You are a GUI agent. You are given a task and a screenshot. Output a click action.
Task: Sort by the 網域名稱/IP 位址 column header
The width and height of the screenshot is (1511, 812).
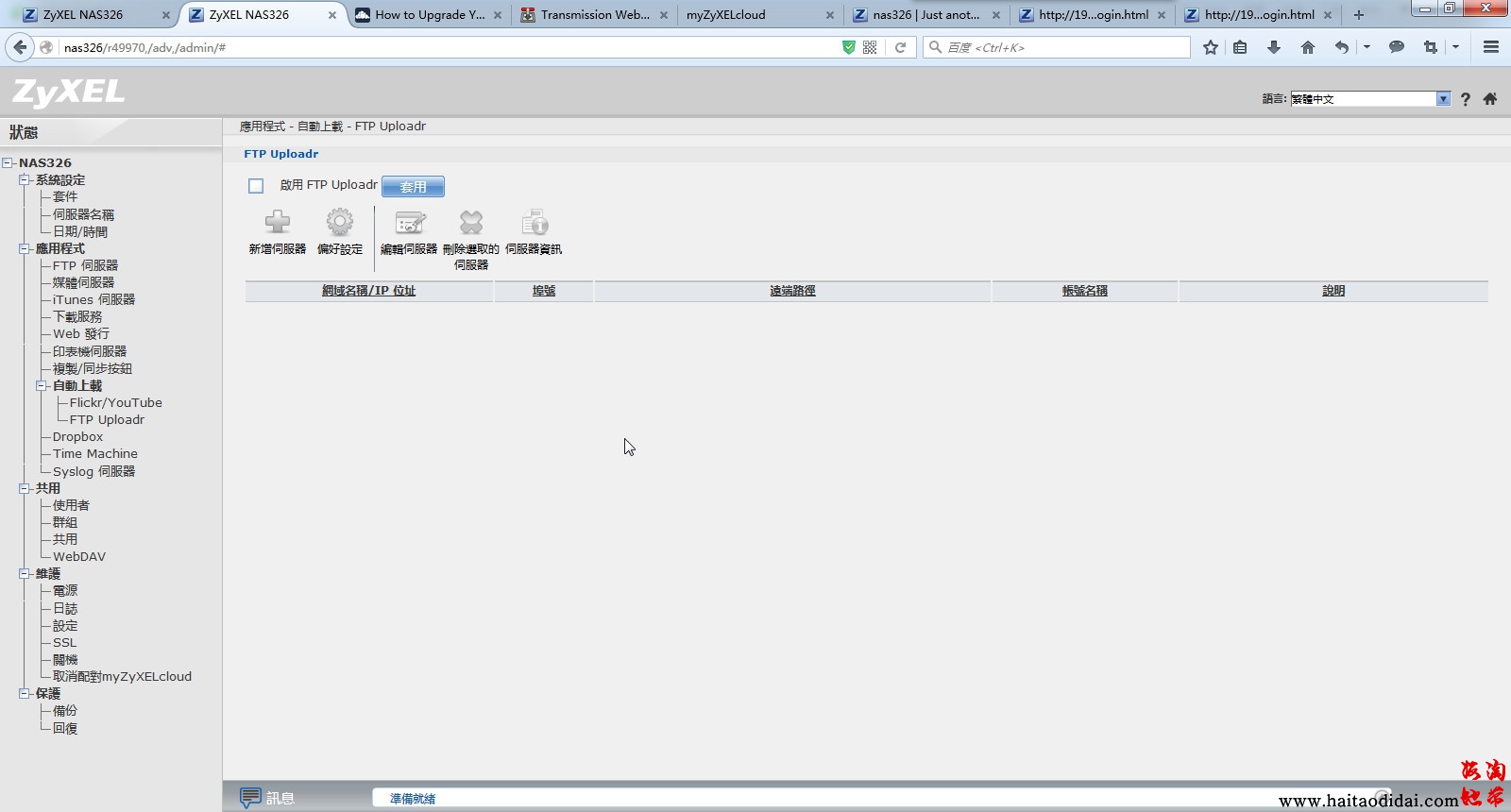(x=368, y=291)
